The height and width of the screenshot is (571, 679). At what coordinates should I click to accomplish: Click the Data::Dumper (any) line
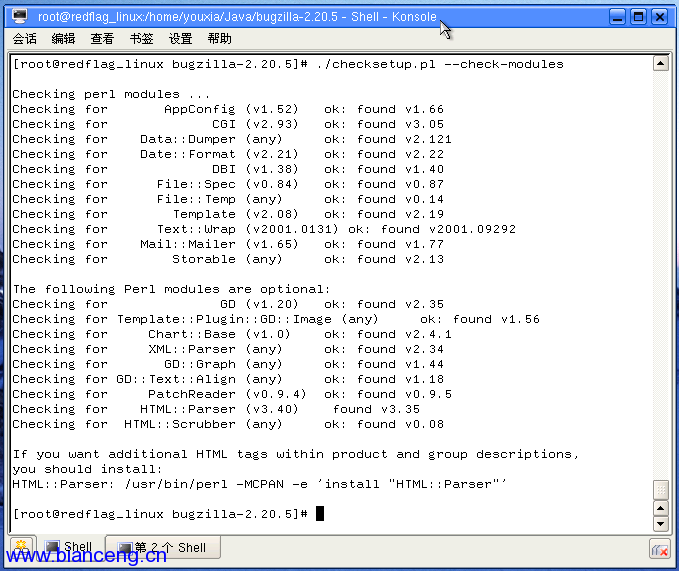[x=232, y=139]
